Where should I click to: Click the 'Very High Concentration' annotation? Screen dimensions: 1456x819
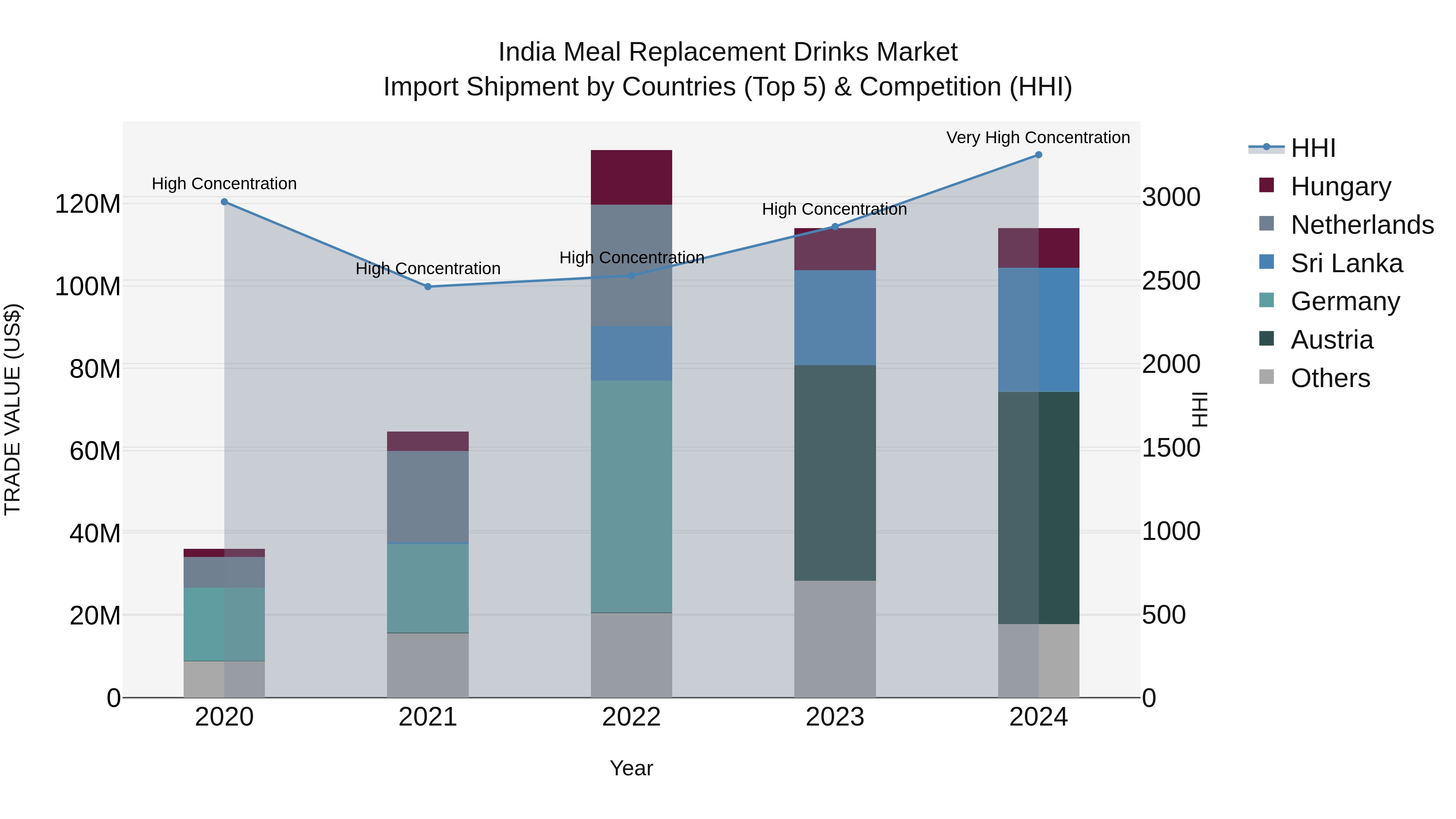tap(1038, 138)
